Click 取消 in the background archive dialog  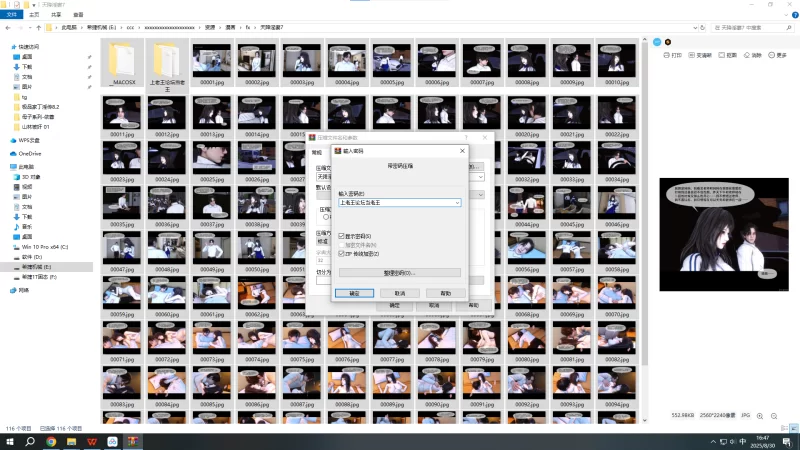[x=434, y=305]
